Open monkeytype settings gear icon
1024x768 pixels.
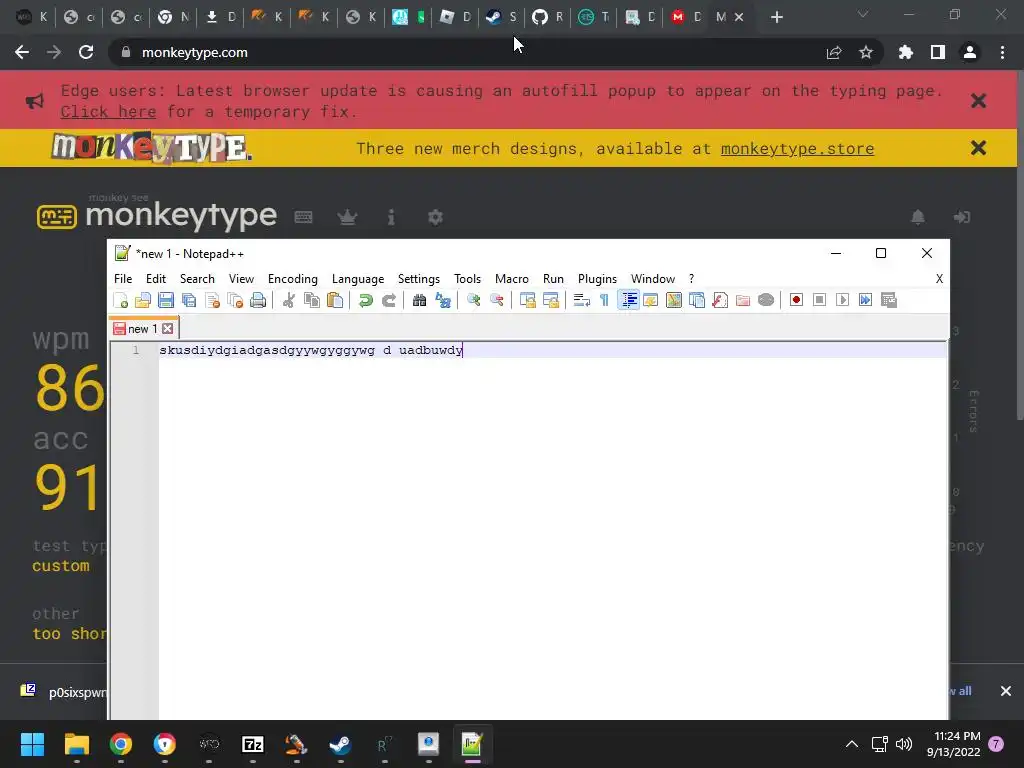tap(436, 217)
